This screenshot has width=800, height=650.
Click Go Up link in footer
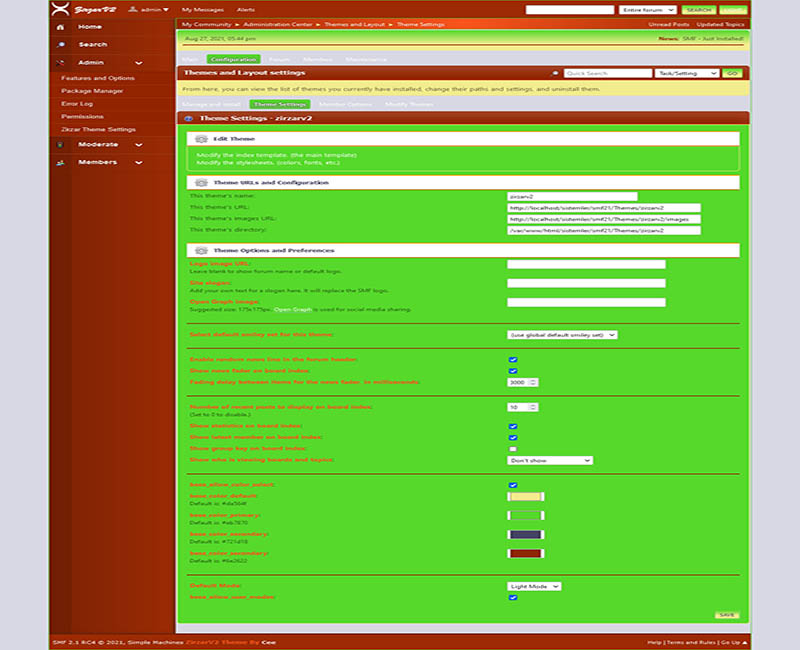734,643
